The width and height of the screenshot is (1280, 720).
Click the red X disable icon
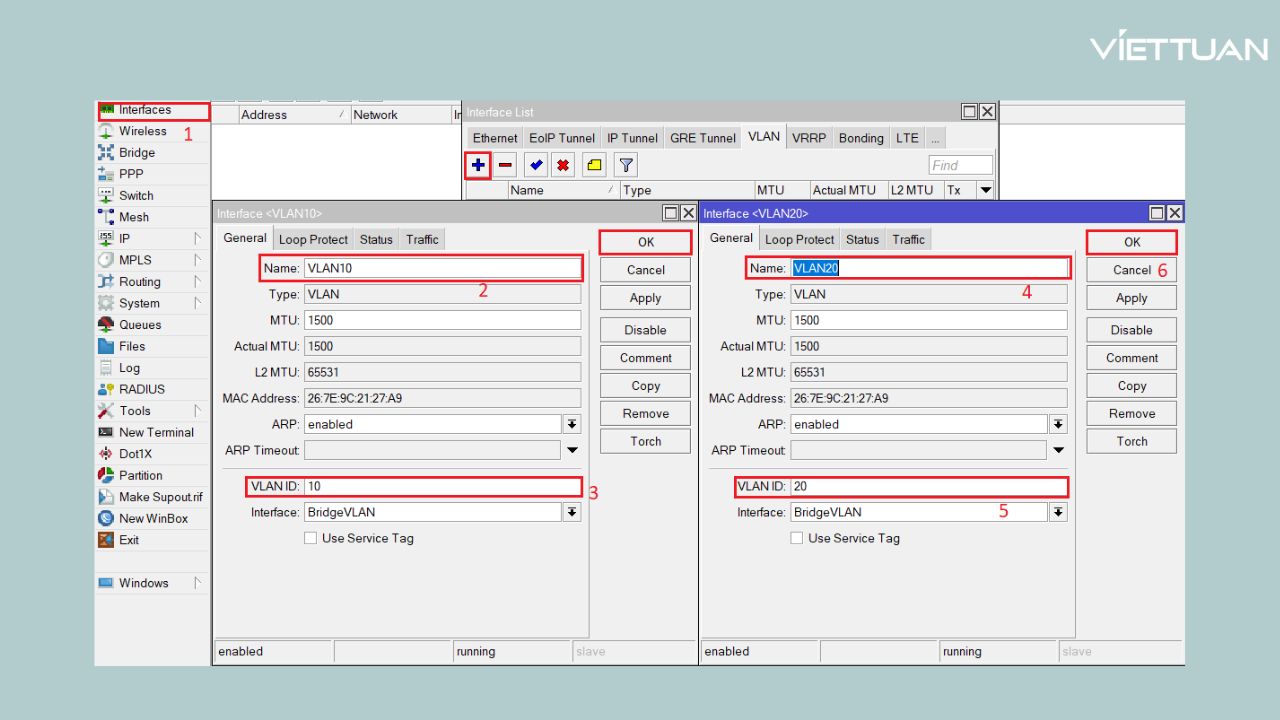tap(563, 165)
